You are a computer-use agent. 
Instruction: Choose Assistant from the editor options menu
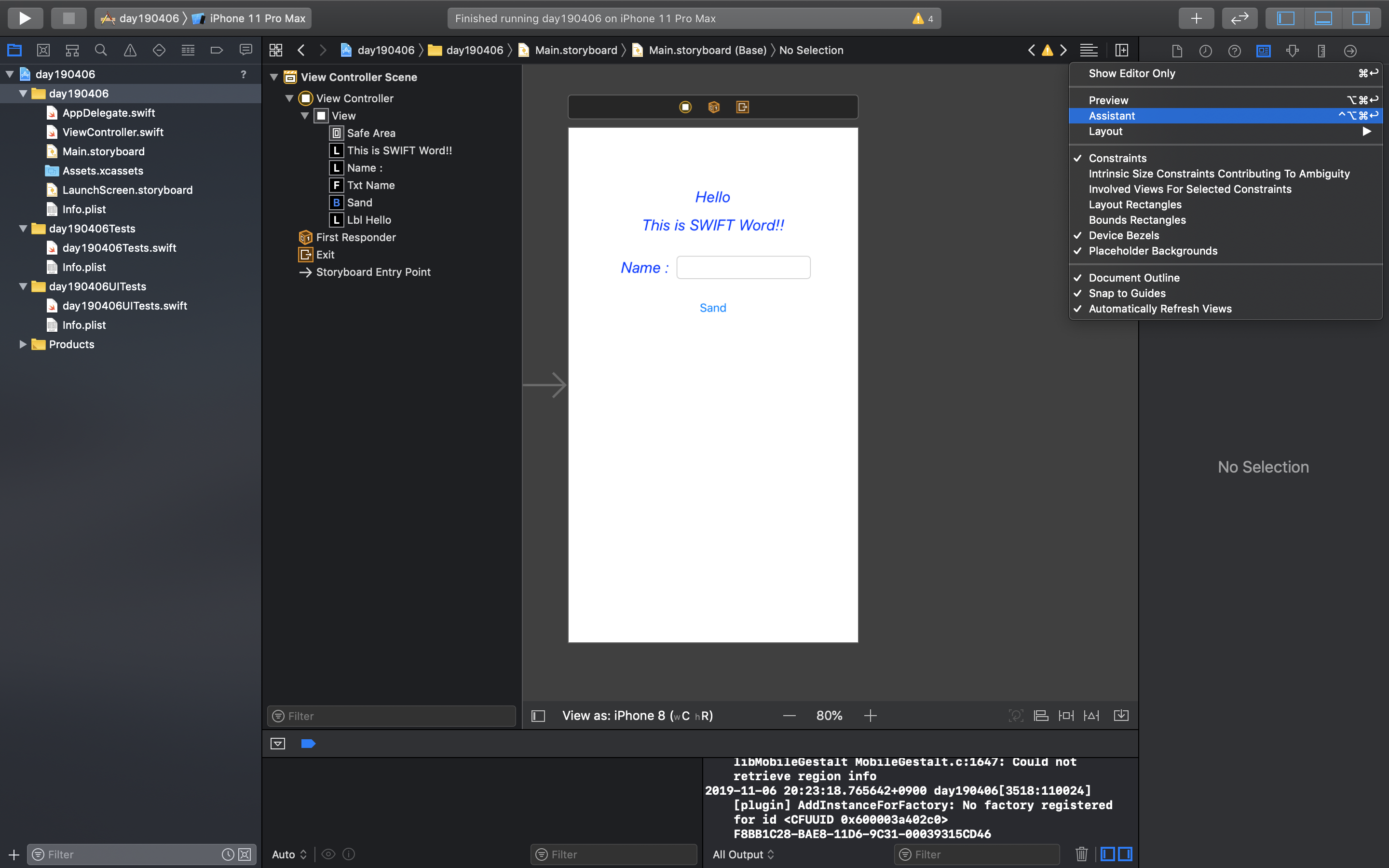point(1111,116)
